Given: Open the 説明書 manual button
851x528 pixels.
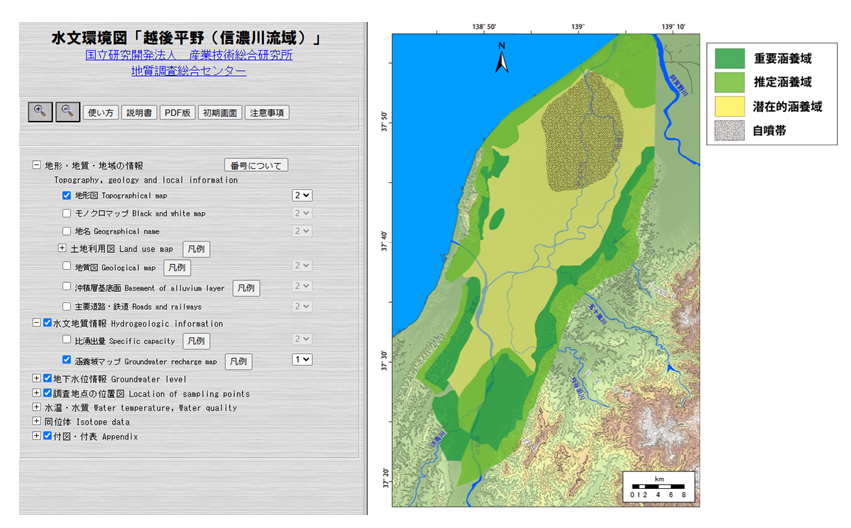Looking at the screenshot, I should point(139,113).
